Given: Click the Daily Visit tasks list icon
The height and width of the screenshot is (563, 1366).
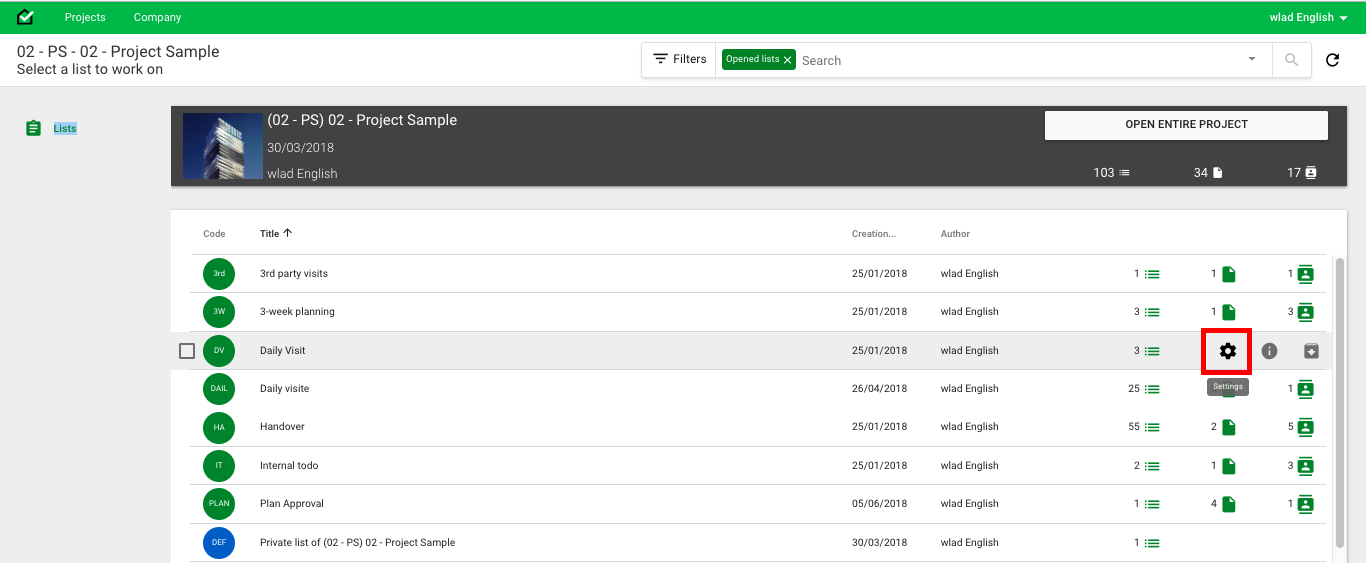Looking at the screenshot, I should click(1152, 351).
